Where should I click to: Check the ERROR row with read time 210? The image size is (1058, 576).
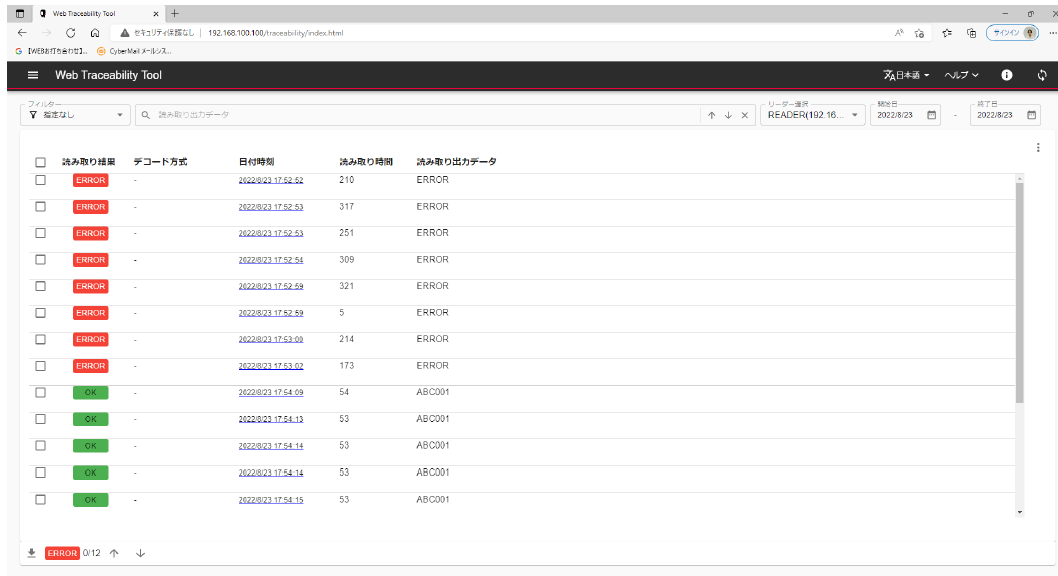click(40, 180)
